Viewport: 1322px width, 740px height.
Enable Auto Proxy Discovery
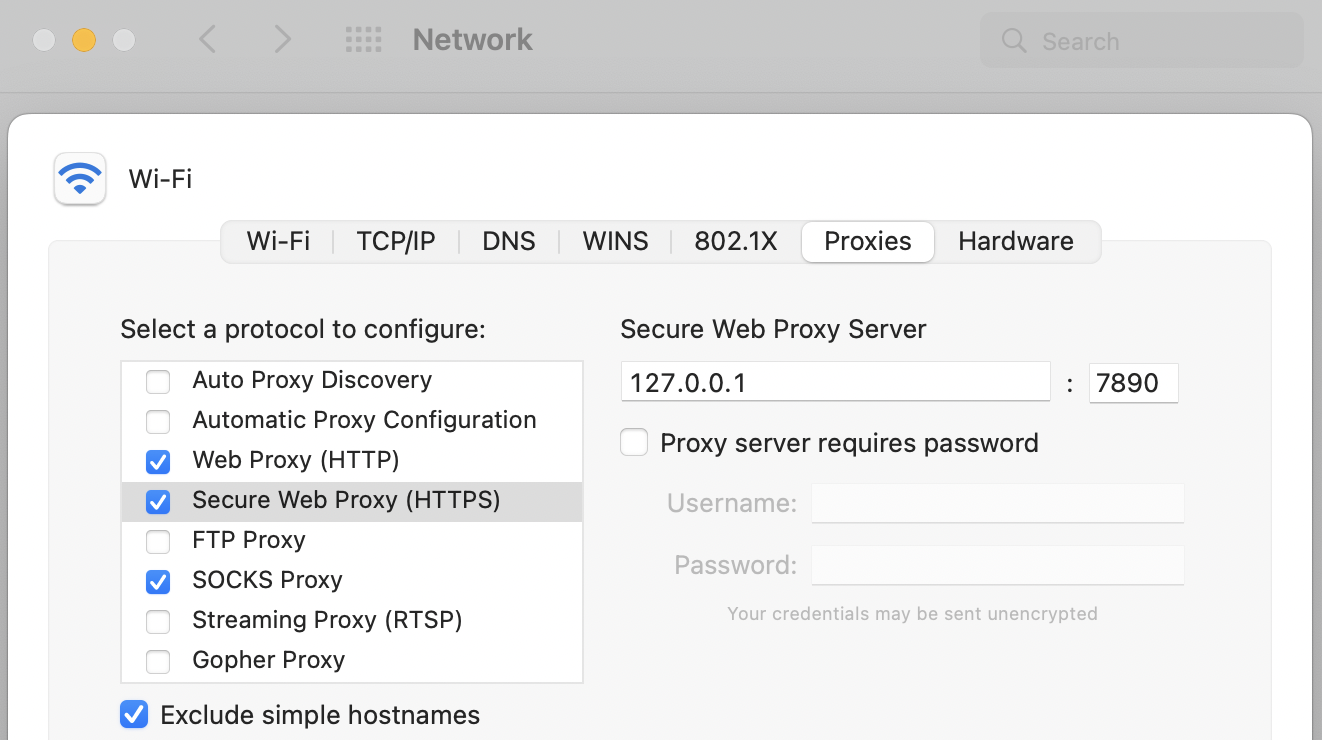coord(157,381)
